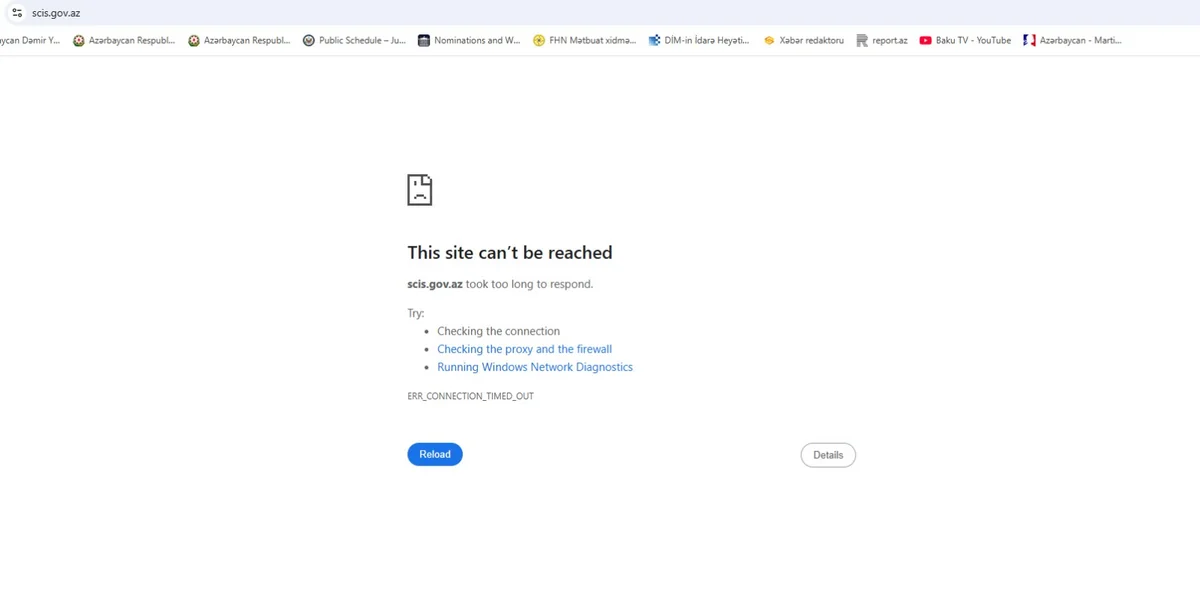This screenshot has height=611, width=1200.
Task: Click the "Checking the connection" suggestion text
Action: click(x=498, y=331)
